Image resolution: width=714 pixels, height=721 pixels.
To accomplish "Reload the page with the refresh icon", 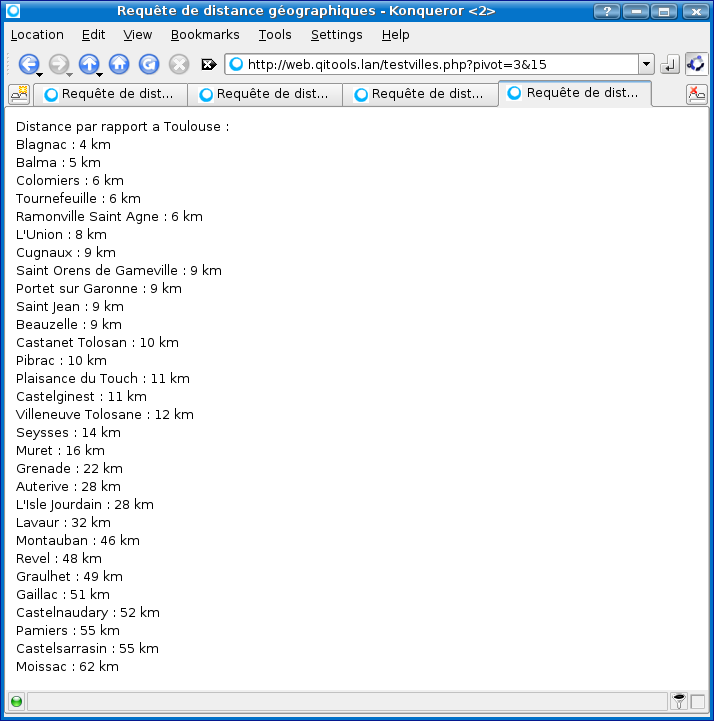I will pos(149,64).
